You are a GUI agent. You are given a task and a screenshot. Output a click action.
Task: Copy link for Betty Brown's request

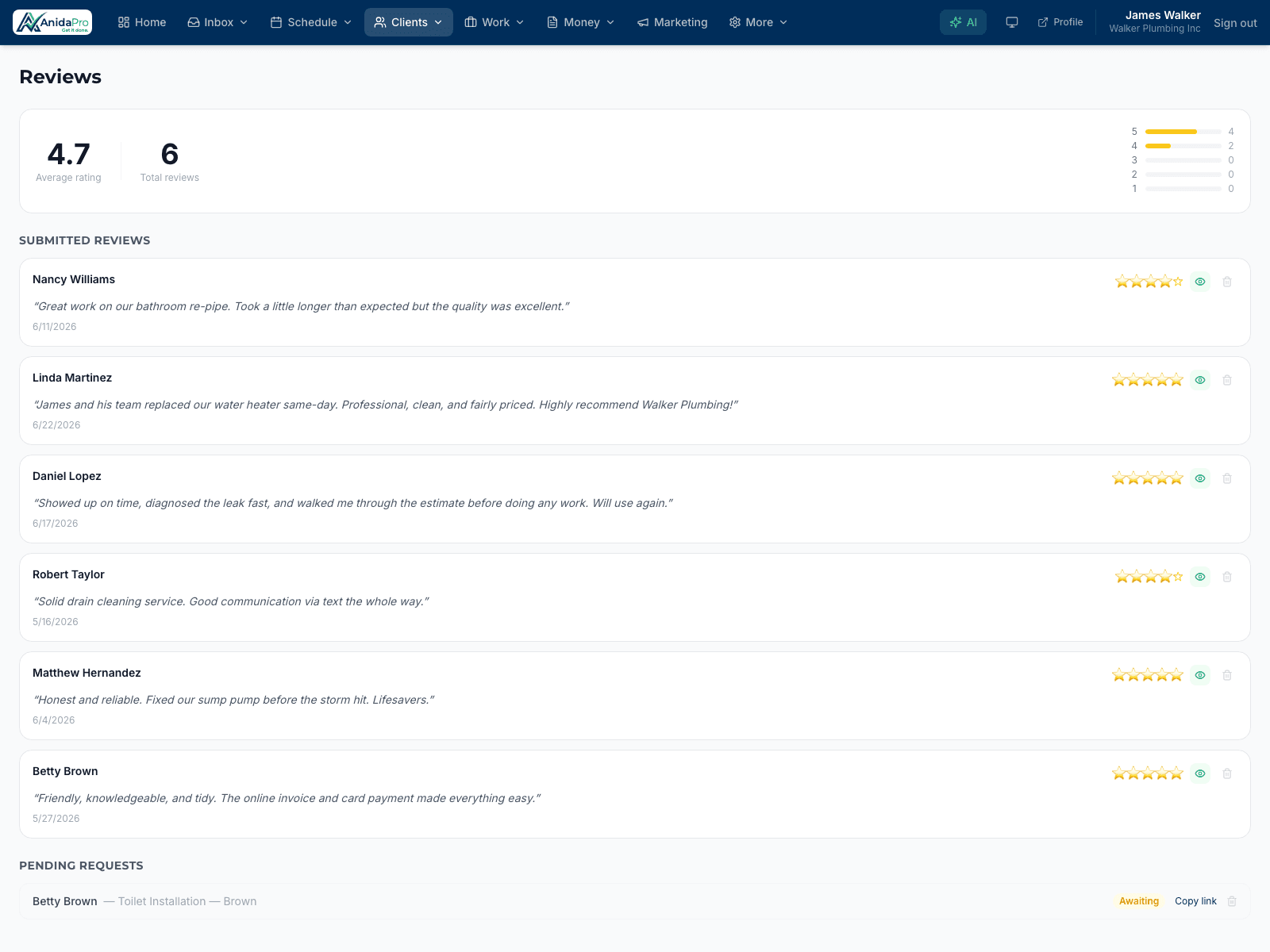(1195, 901)
